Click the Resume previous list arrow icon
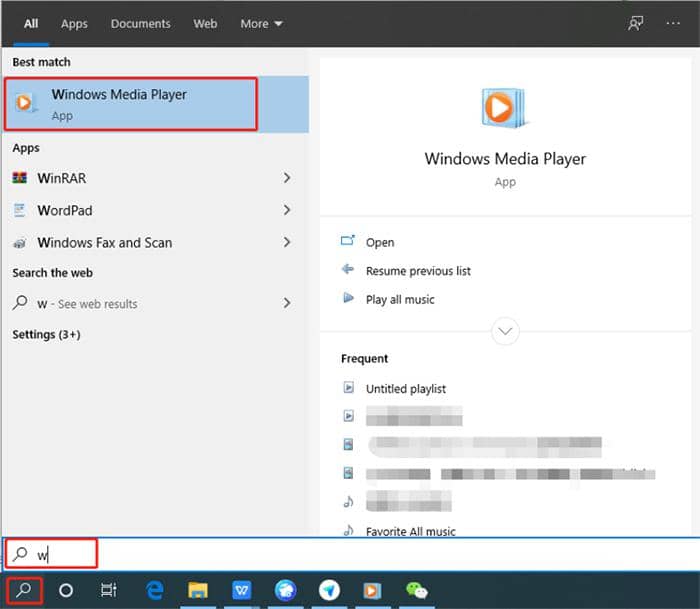 pyautogui.click(x=348, y=269)
